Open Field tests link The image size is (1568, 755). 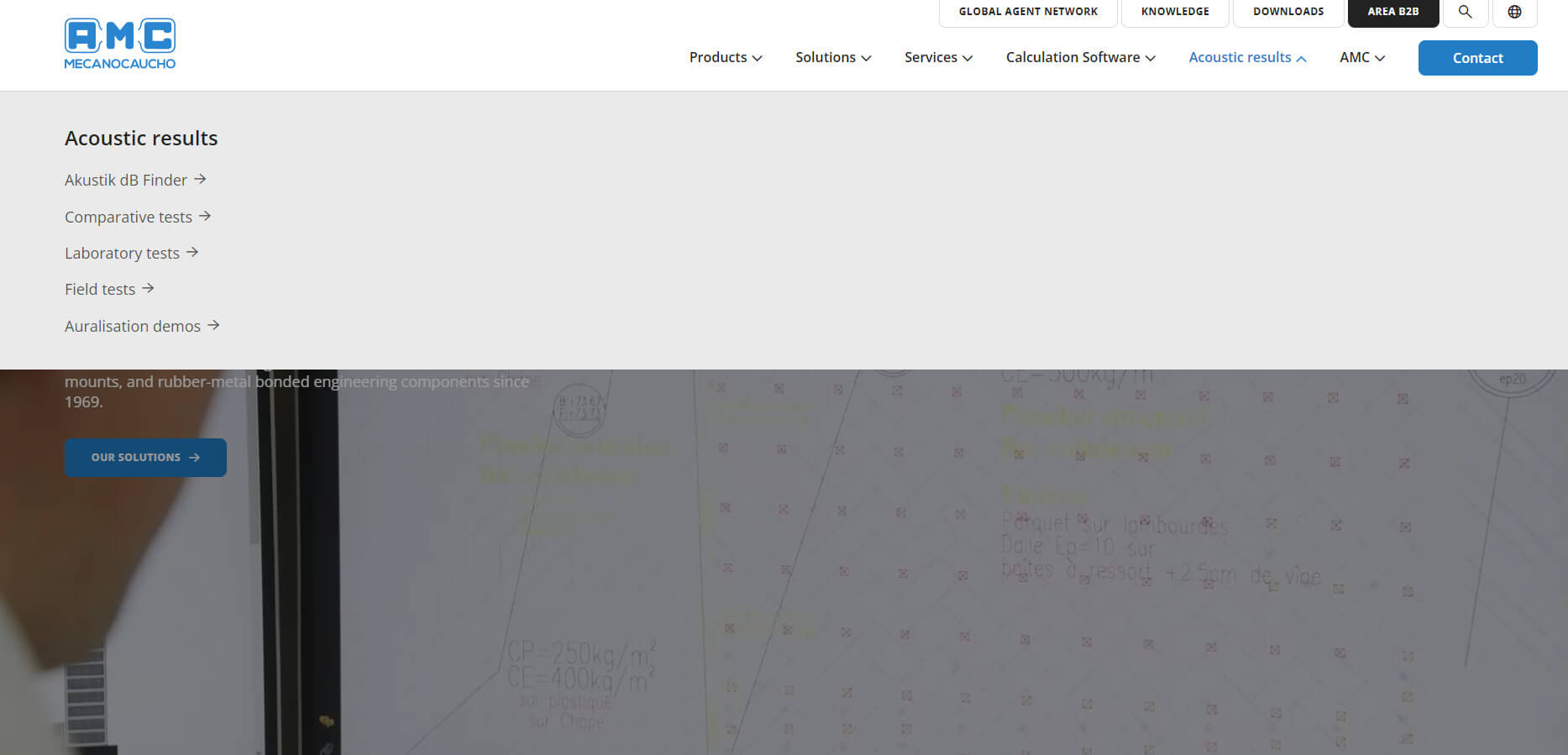tap(100, 289)
